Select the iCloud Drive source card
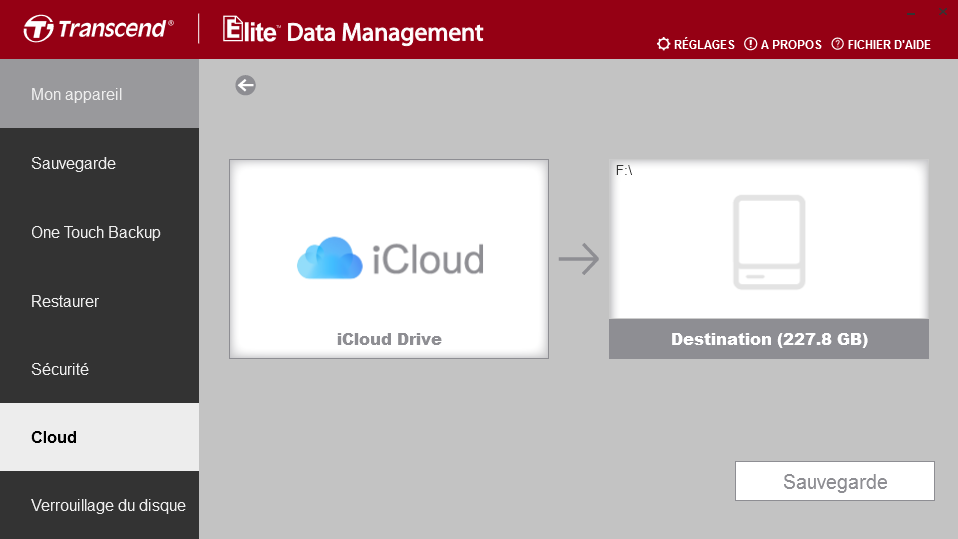 click(389, 259)
